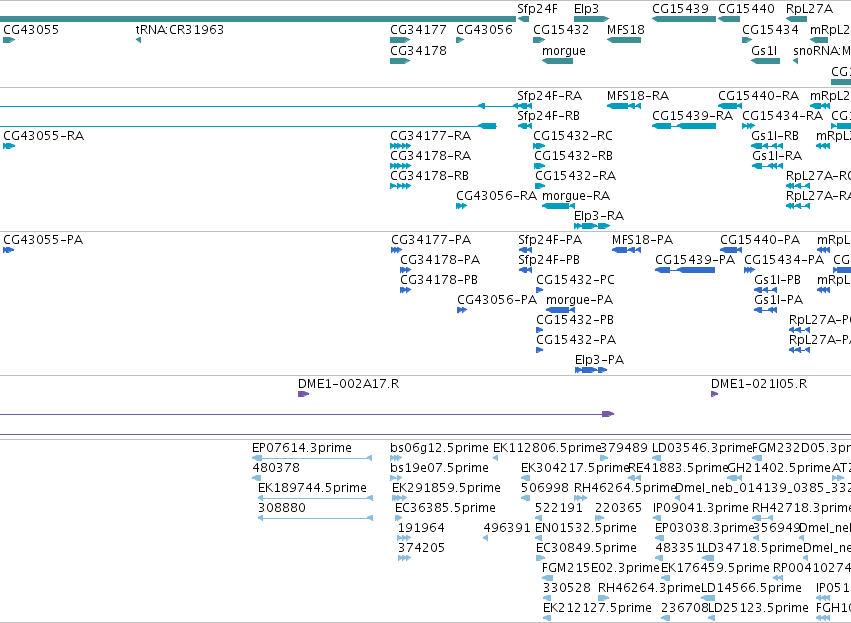Click the FGM215E02.3prime EST label
This screenshot has height=623, width=851.
coord(601,568)
